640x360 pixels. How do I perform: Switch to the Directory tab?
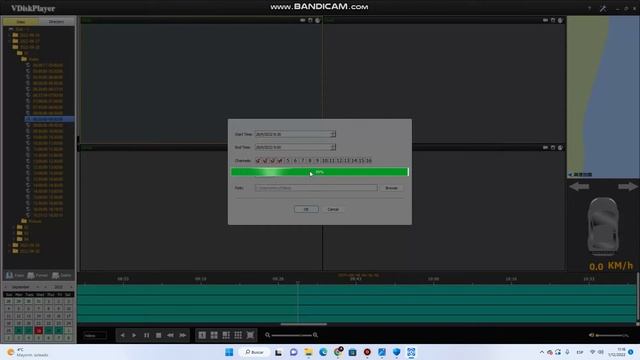point(56,22)
